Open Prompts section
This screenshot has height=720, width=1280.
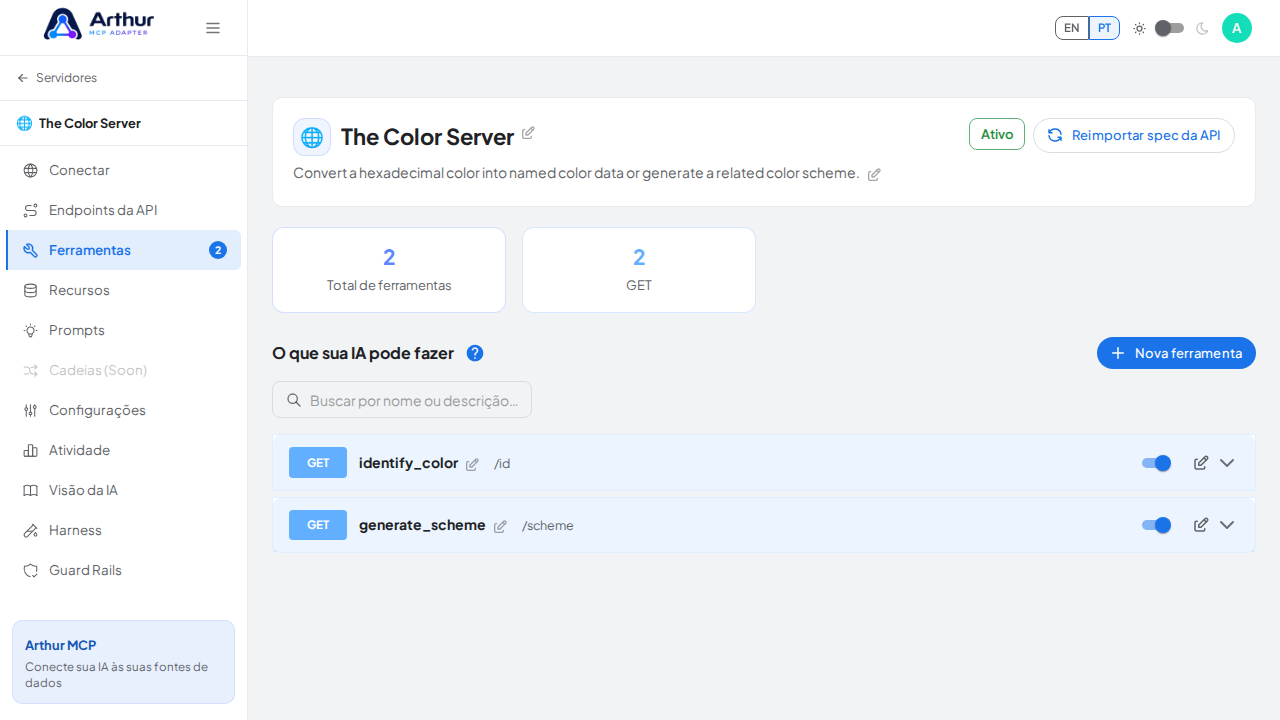tap(123, 330)
